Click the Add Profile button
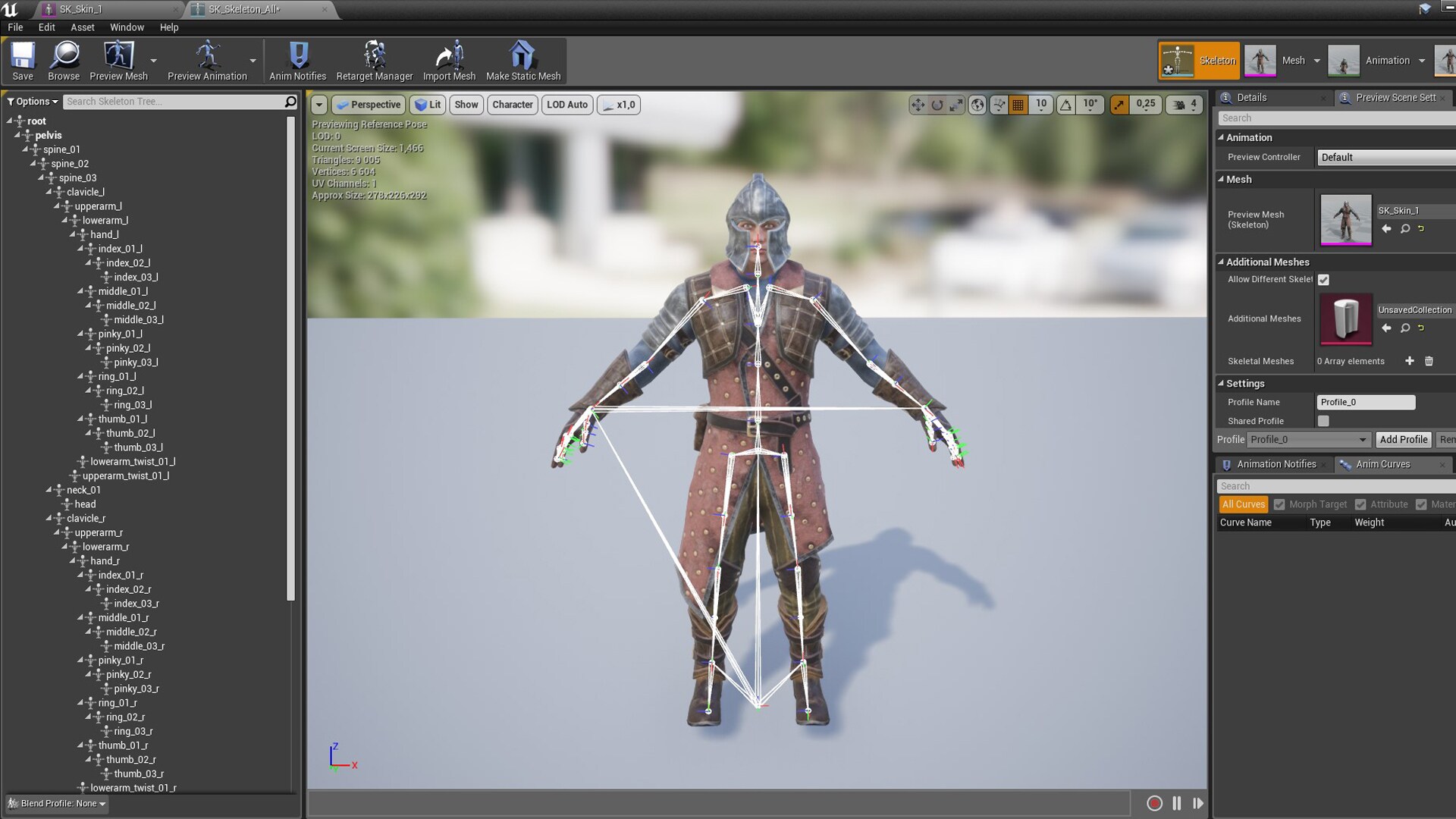This screenshot has height=819, width=1456. point(1404,439)
